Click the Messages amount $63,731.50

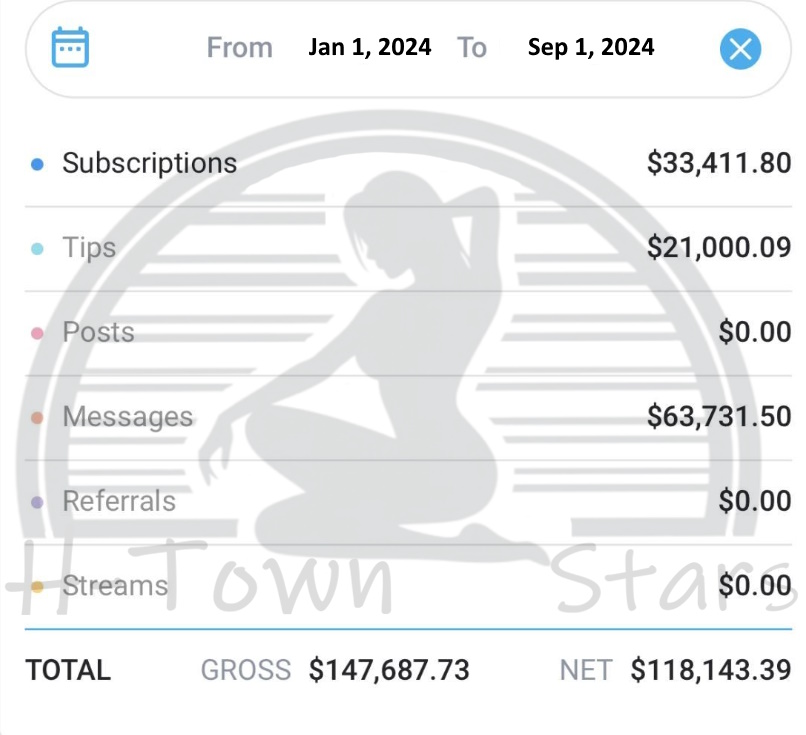pyautogui.click(x=718, y=417)
